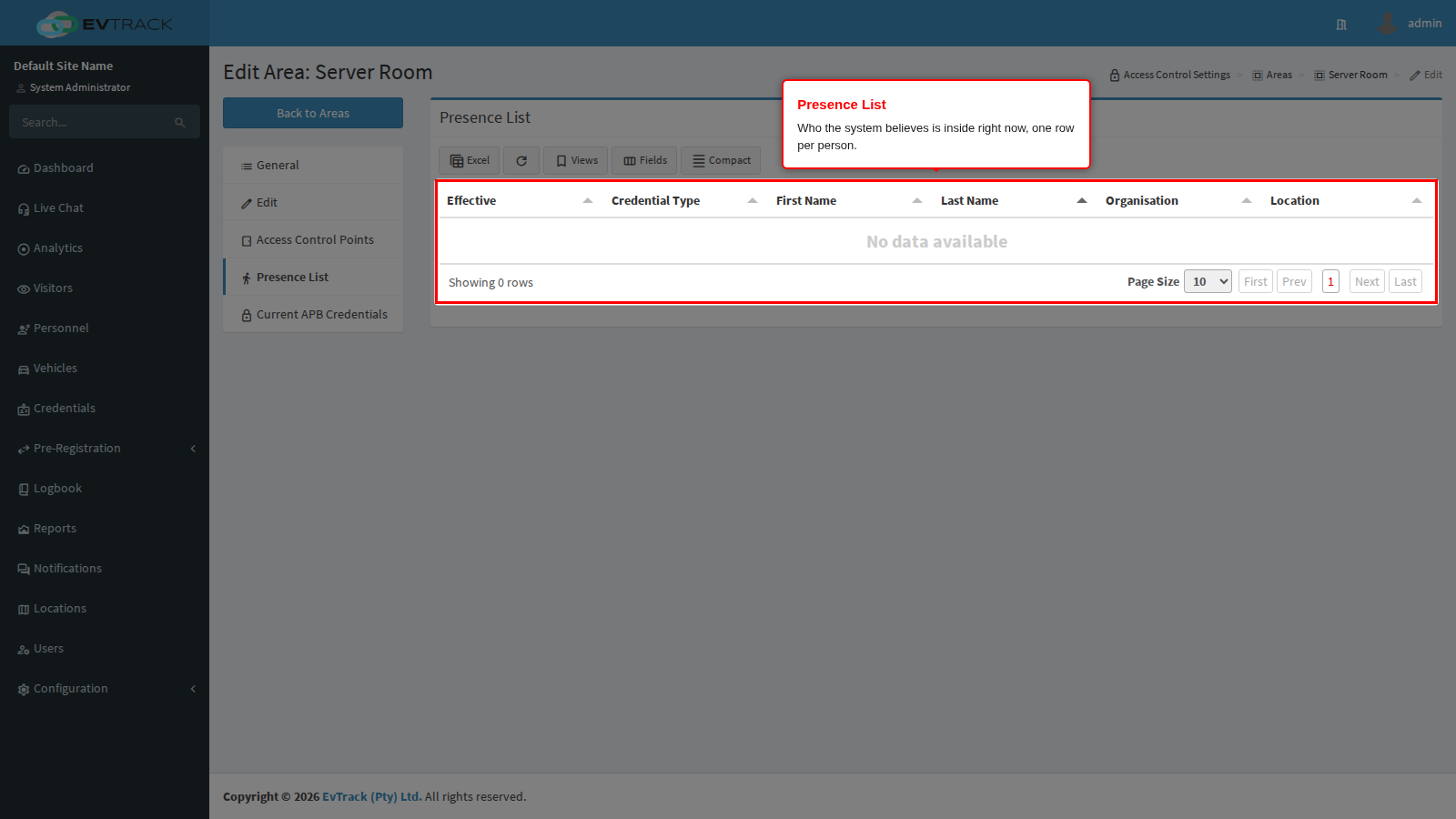Go to Last page
This screenshot has height=819, width=1456.
(x=1405, y=281)
